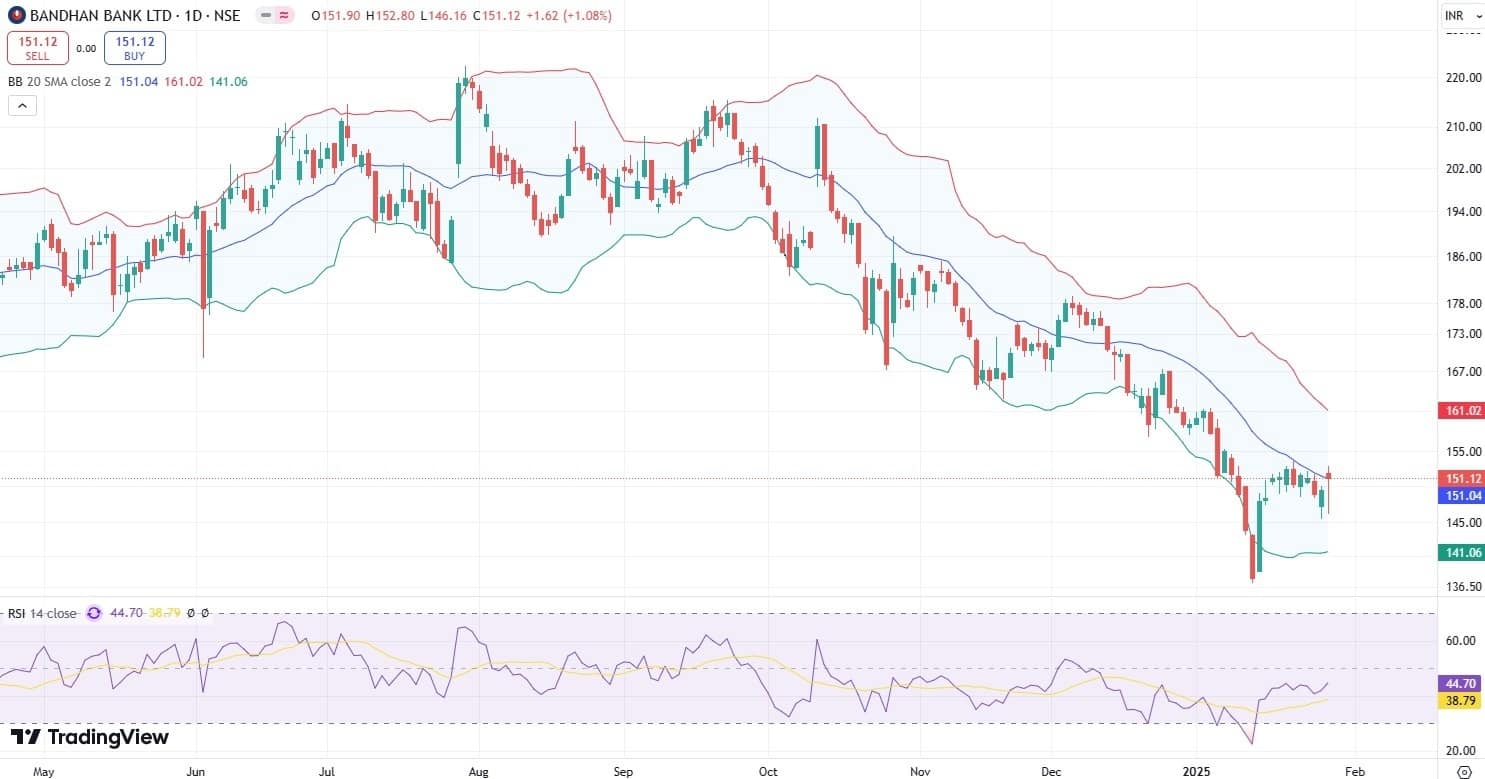Click the blue 151.04 basis price label

click(x=1460, y=496)
